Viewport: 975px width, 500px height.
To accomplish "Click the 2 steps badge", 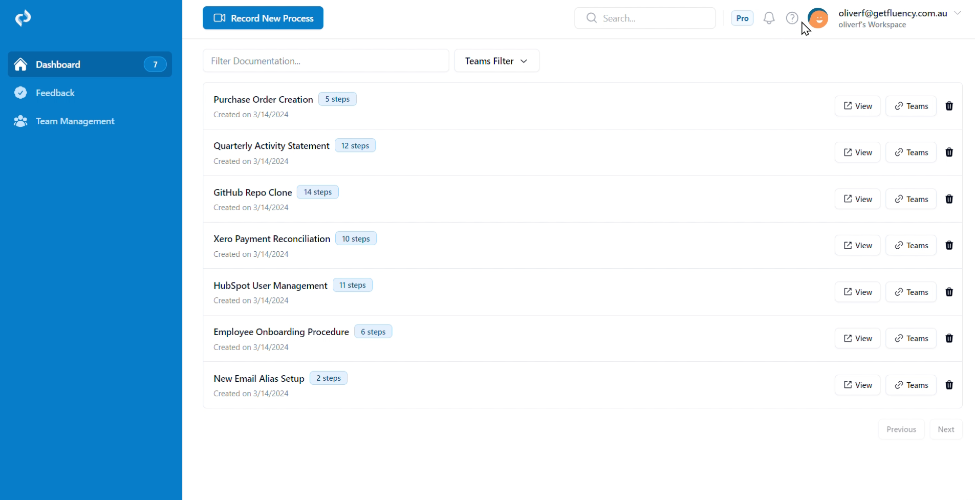I will point(329,378).
